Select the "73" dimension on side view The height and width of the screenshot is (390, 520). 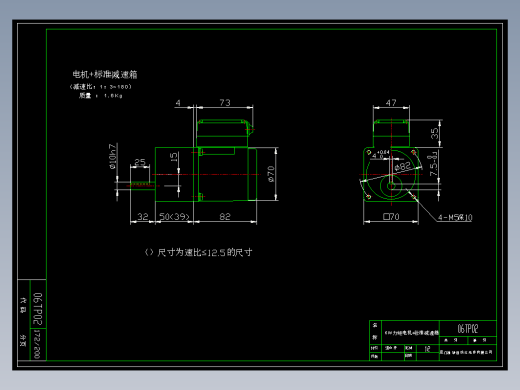pos(225,102)
